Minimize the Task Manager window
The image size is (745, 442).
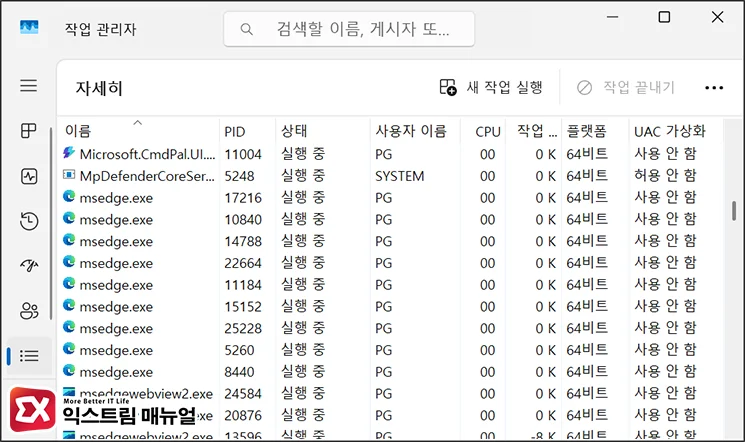pyautogui.click(x=612, y=17)
